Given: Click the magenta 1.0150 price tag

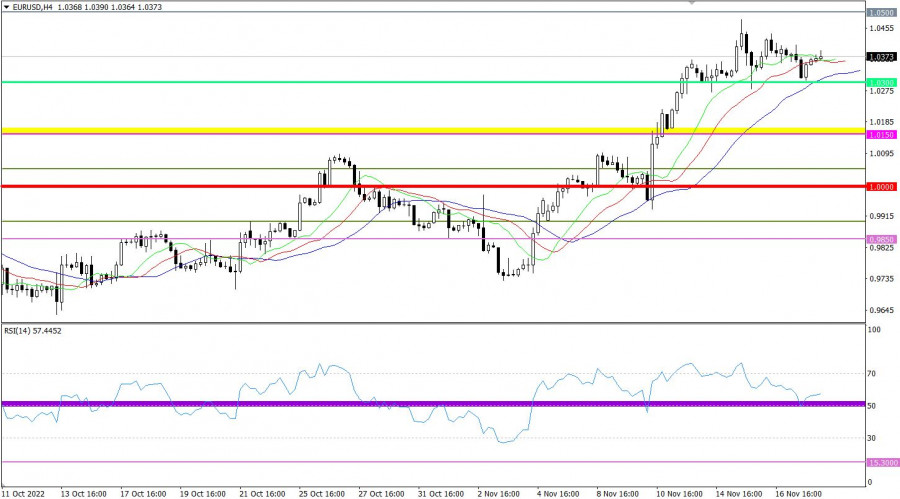Looking at the screenshot, I should (x=881, y=134).
